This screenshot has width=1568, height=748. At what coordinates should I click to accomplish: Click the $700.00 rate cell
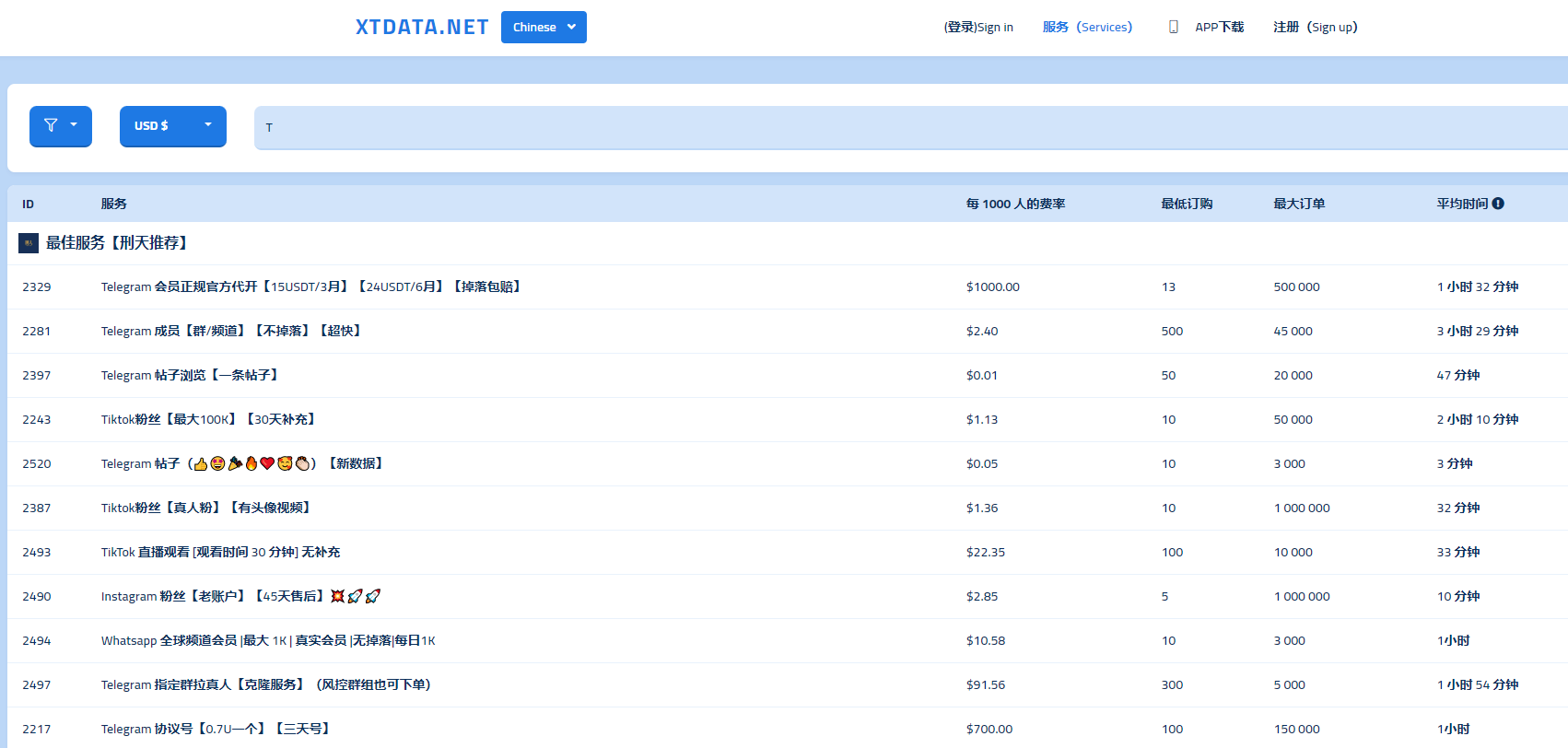989,730
